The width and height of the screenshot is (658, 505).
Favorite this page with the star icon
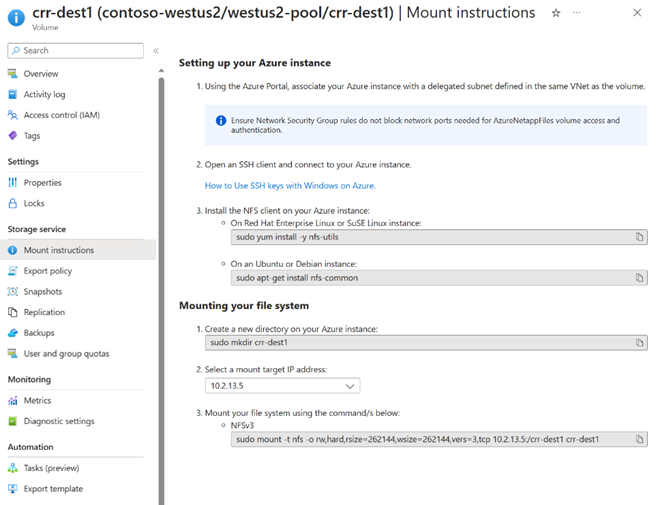pyautogui.click(x=556, y=13)
